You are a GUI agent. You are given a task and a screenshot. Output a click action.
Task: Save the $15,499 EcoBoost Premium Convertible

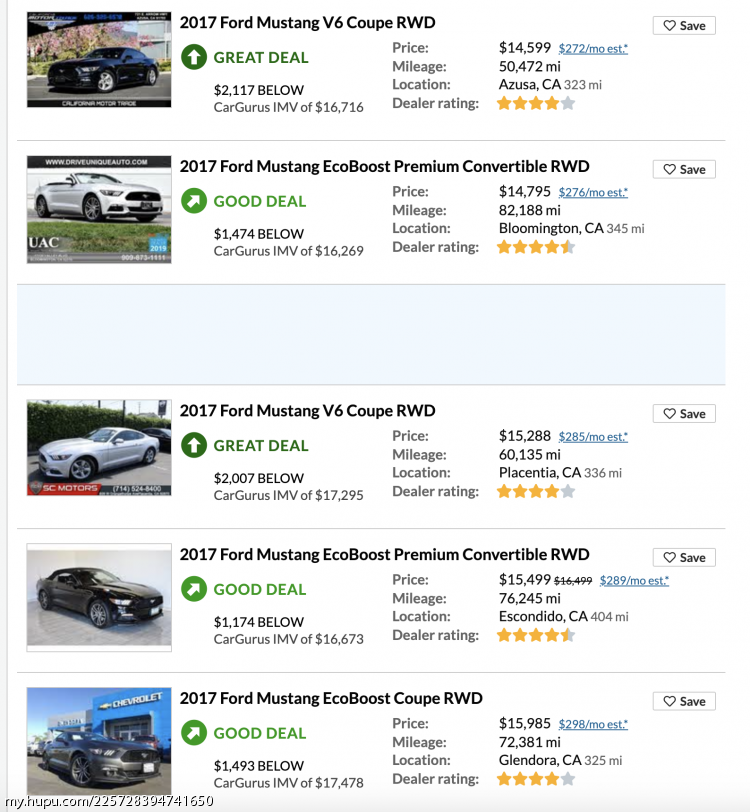[x=684, y=558]
